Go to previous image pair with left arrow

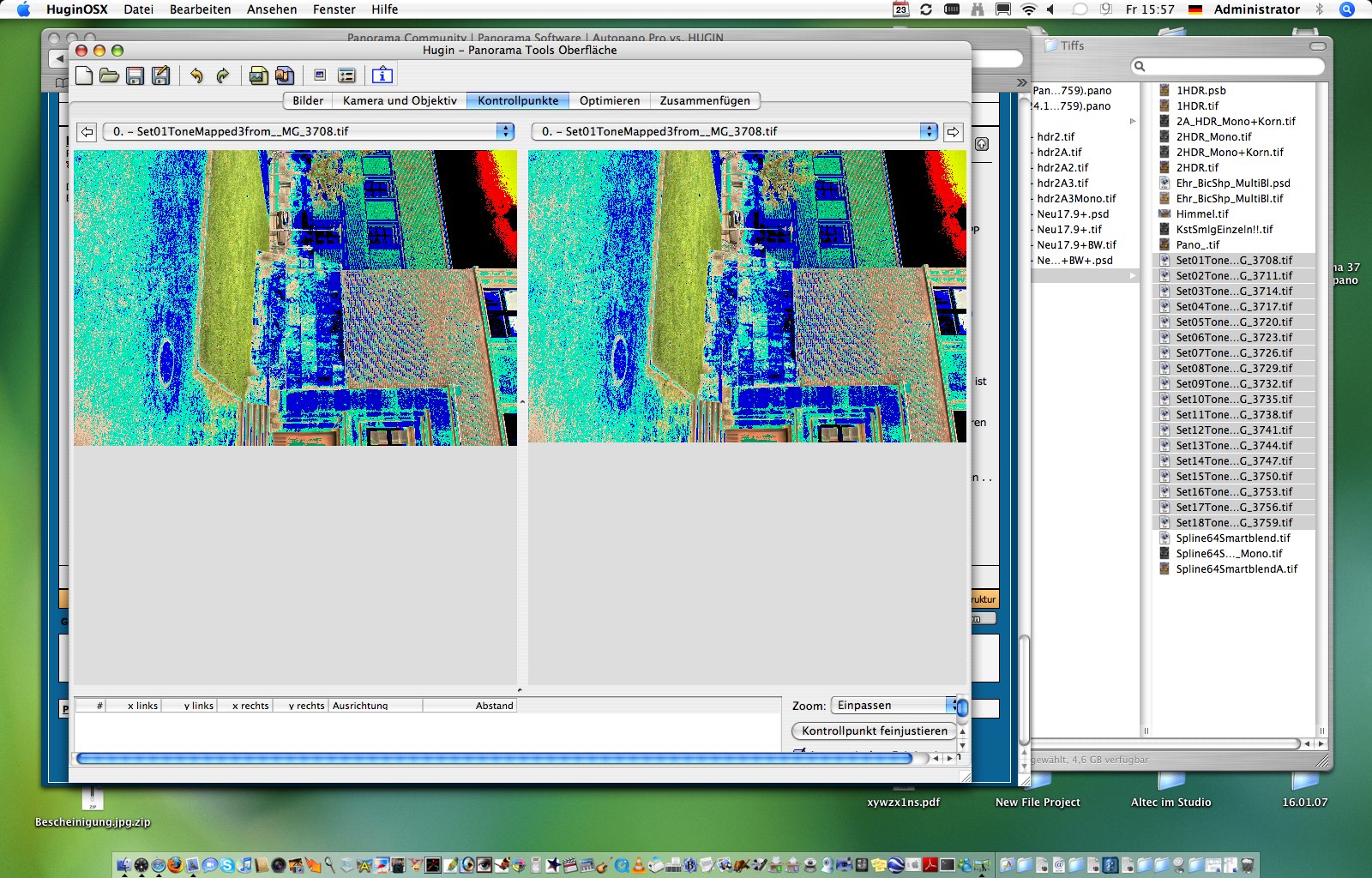87,132
